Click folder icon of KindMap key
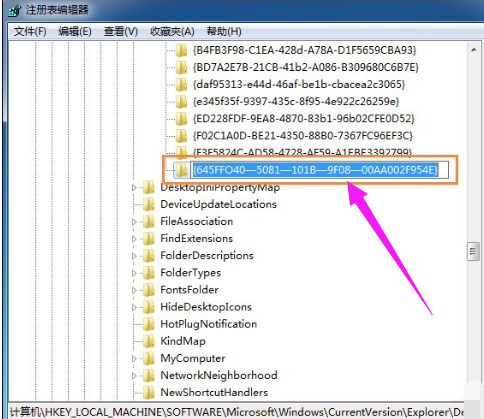Screen dimensions: 484x419 [148, 341]
